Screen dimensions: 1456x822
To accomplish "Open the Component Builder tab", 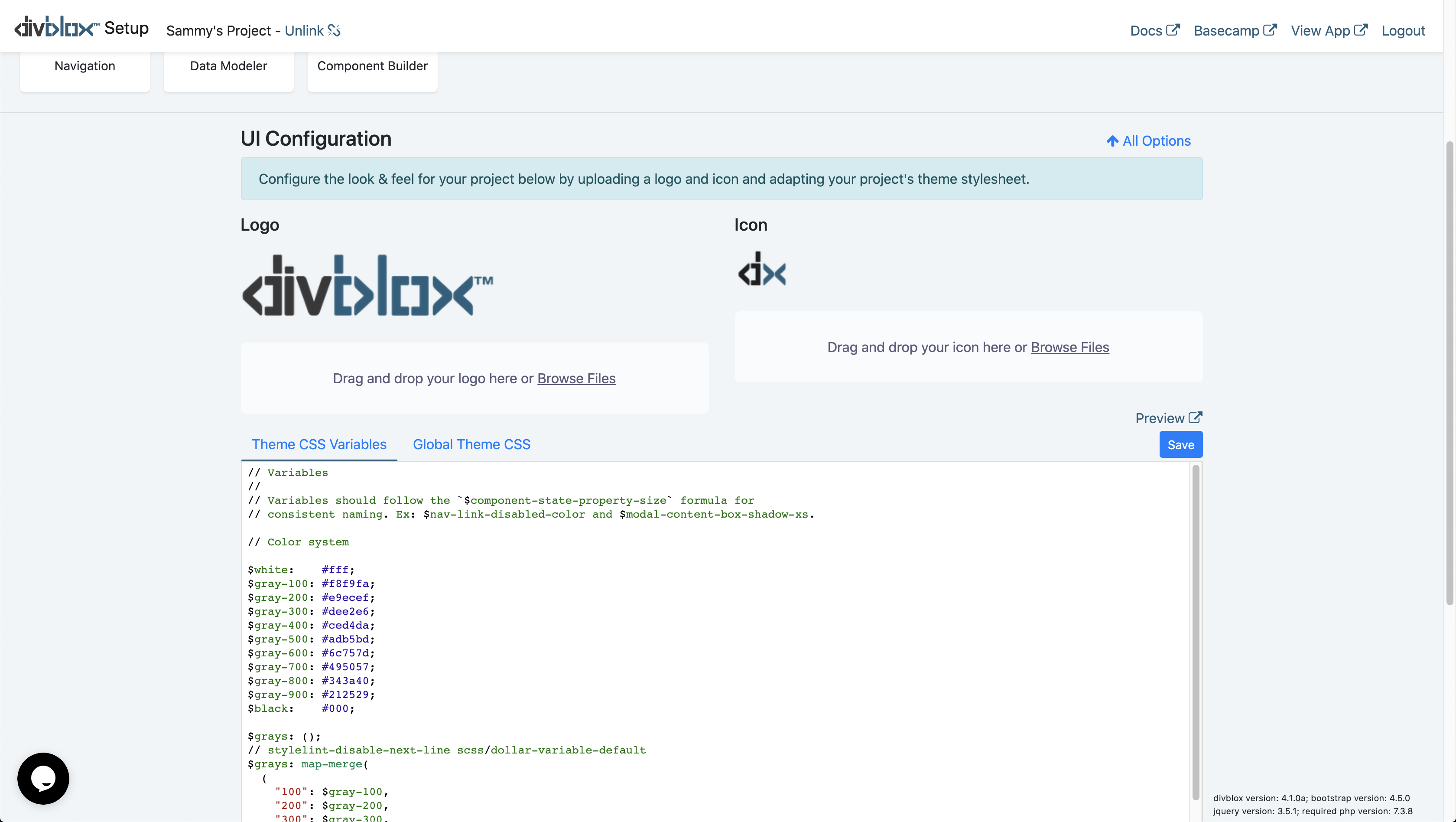I will (372, 65).
